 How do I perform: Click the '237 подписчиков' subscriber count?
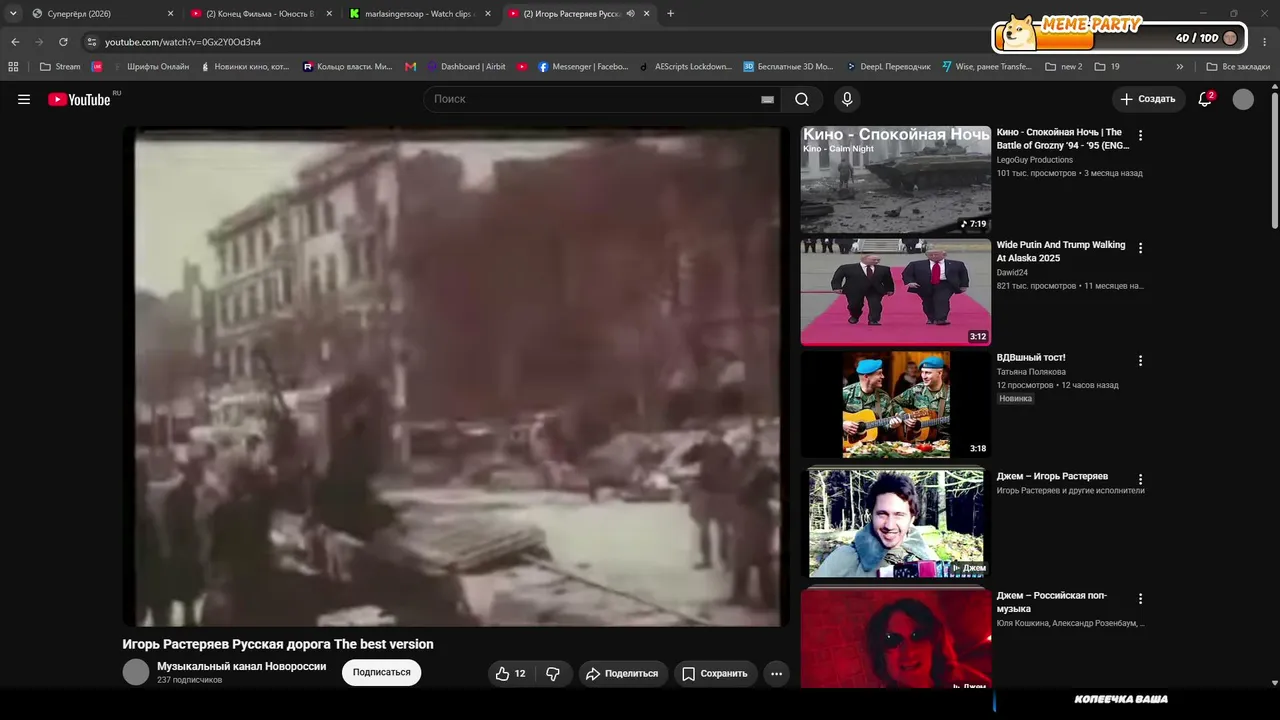(x=189, y=680)
